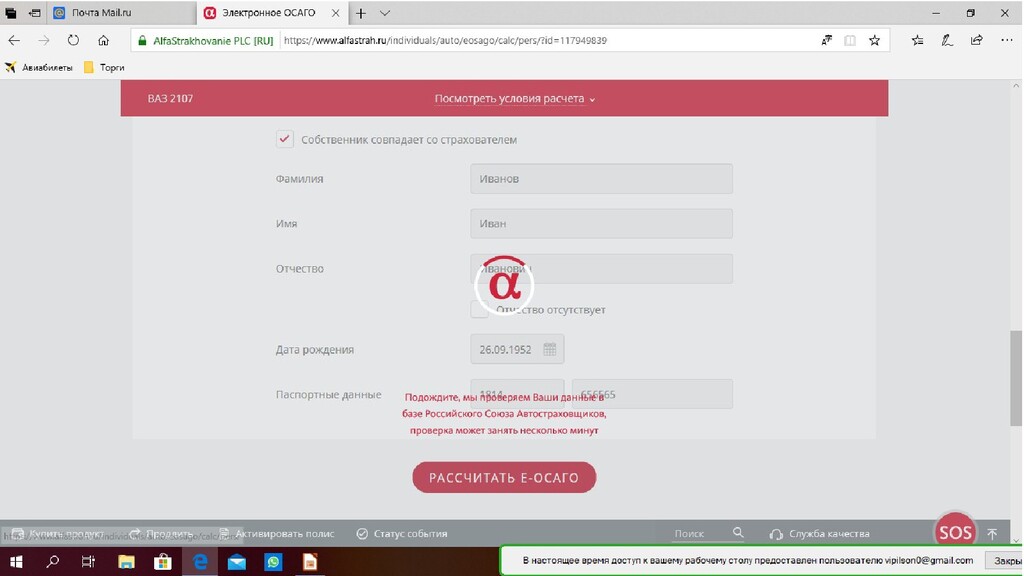Click the site search magnifier icon
This screenshot has width=1024, height=576.
(x=738, y=533)
